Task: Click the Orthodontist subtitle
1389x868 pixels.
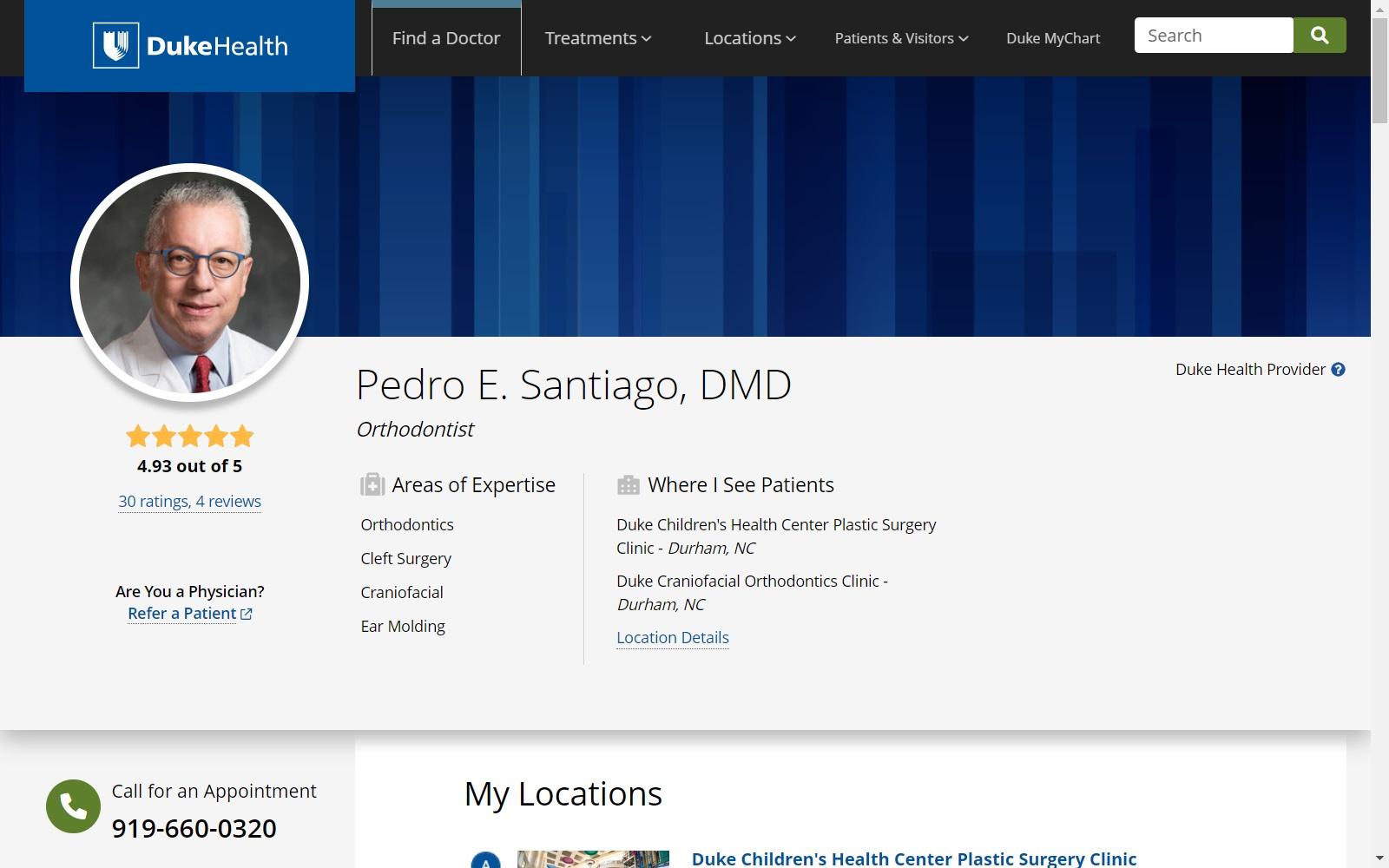Action: click(416, 430)
